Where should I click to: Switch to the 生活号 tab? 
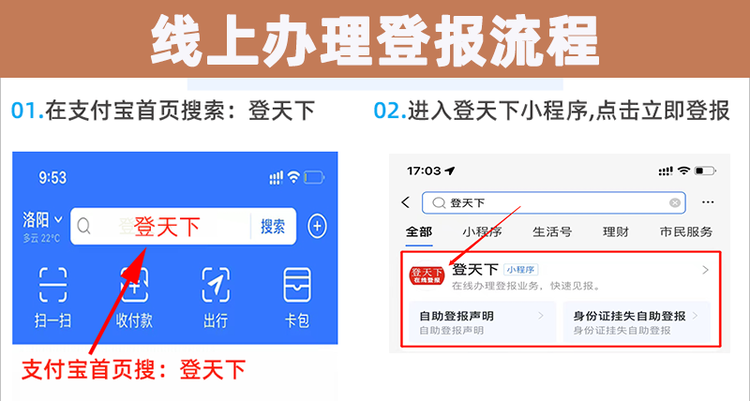[x=552, y=232]
